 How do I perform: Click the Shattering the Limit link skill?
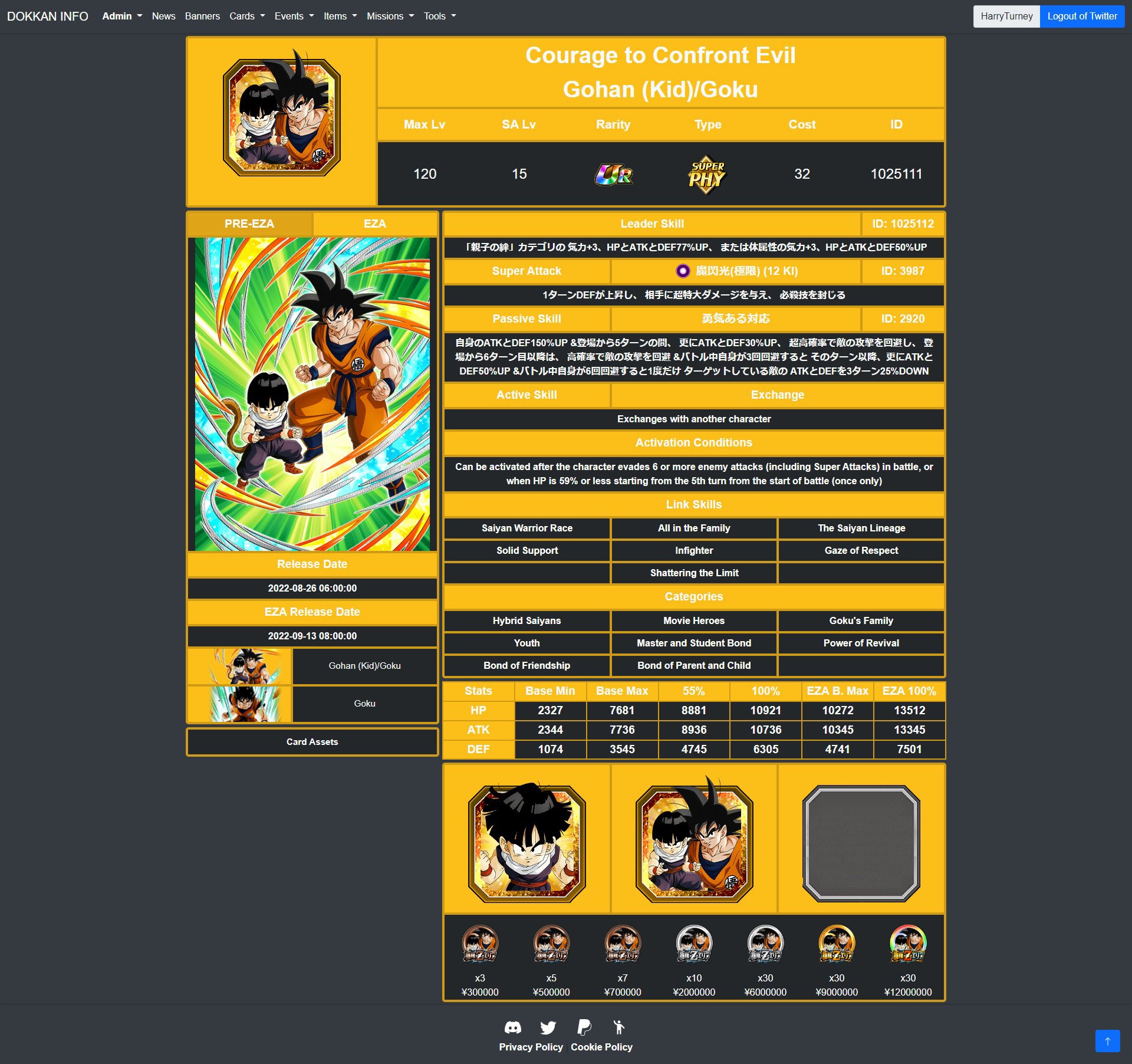point(694,573)
